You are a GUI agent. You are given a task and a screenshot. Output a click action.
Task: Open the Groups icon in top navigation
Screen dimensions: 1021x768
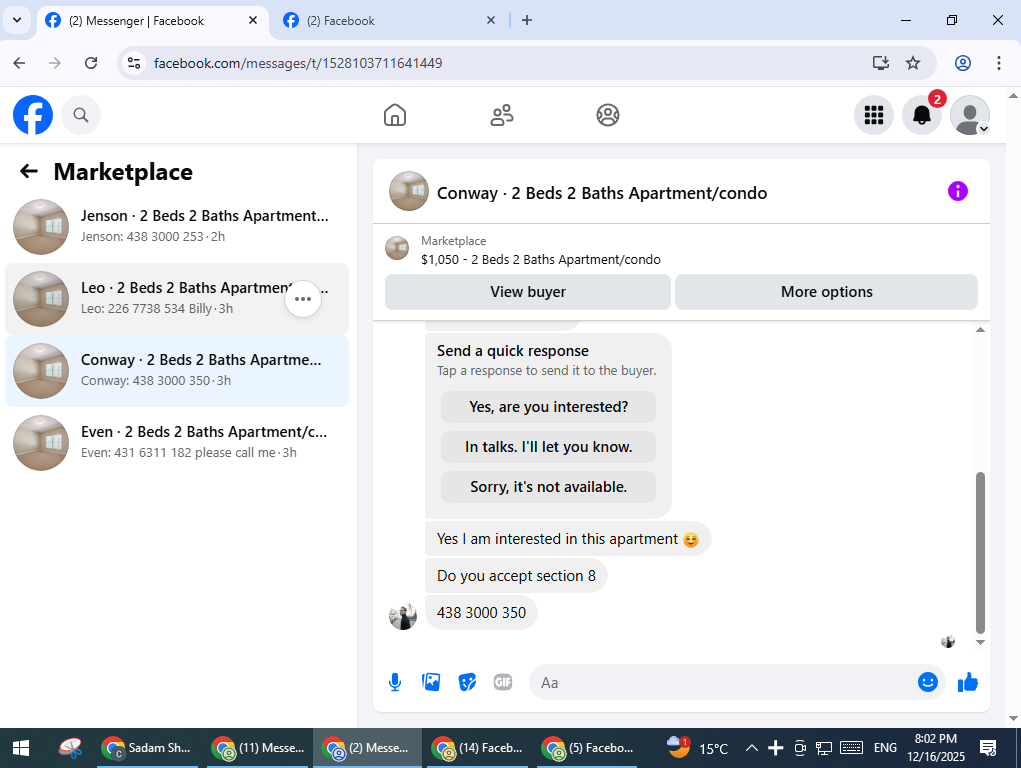608,115
